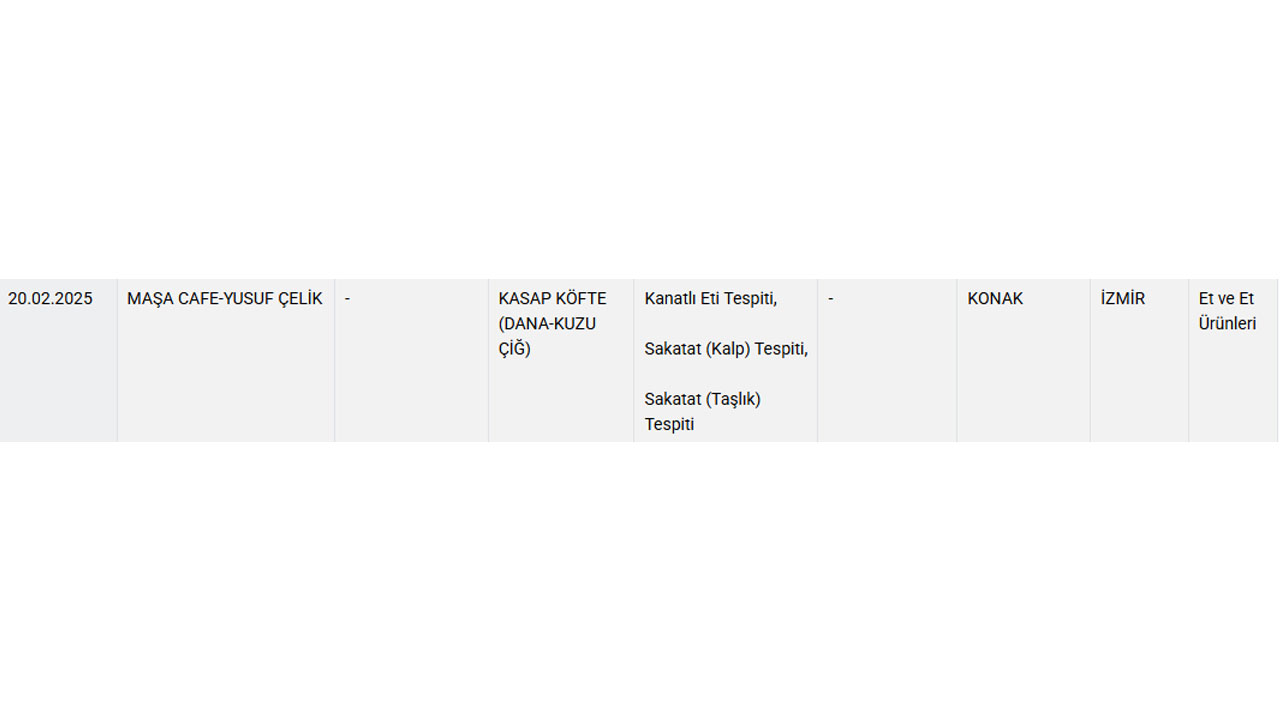Select the KASAP KÖFTE product text

552,298
